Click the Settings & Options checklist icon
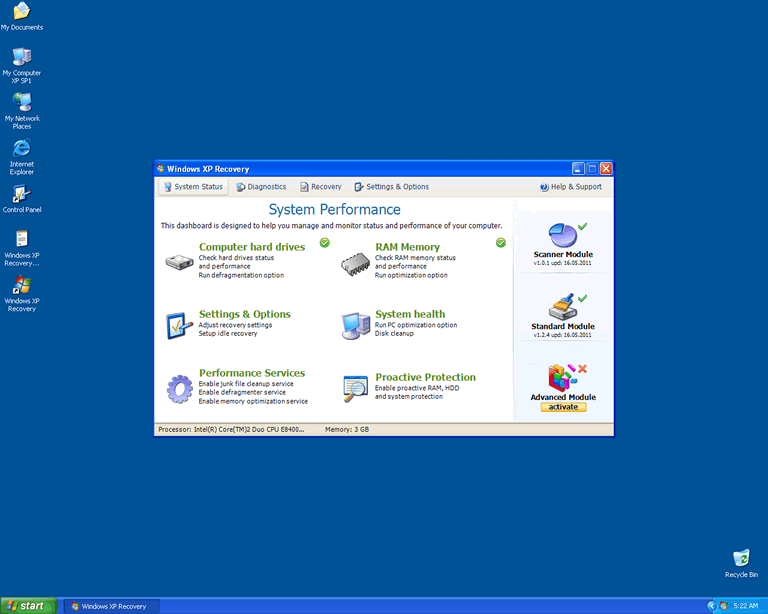Screen dimensions: 768x614 coord(180,326)
